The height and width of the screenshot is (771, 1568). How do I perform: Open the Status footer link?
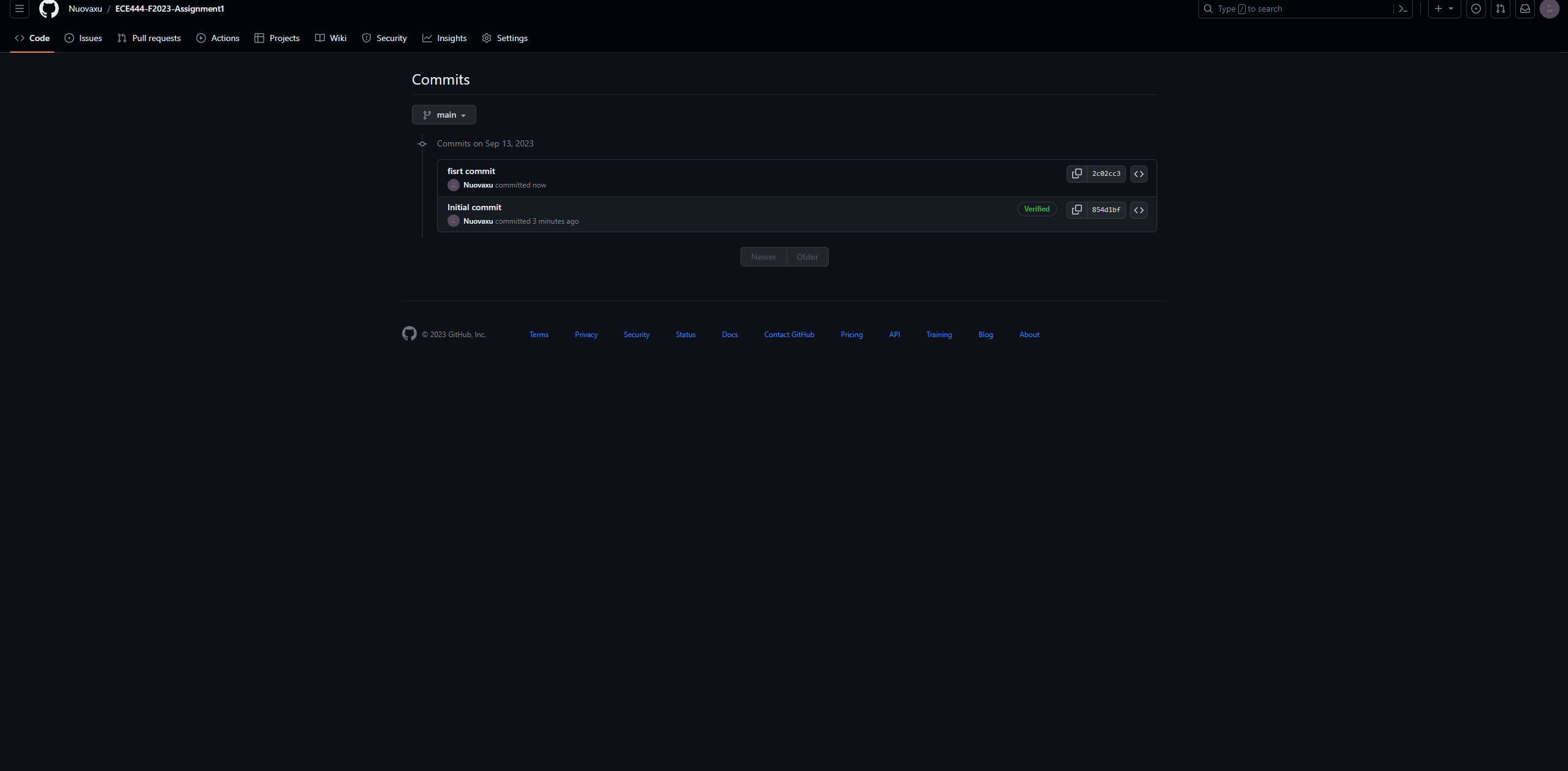click(685, 335)
